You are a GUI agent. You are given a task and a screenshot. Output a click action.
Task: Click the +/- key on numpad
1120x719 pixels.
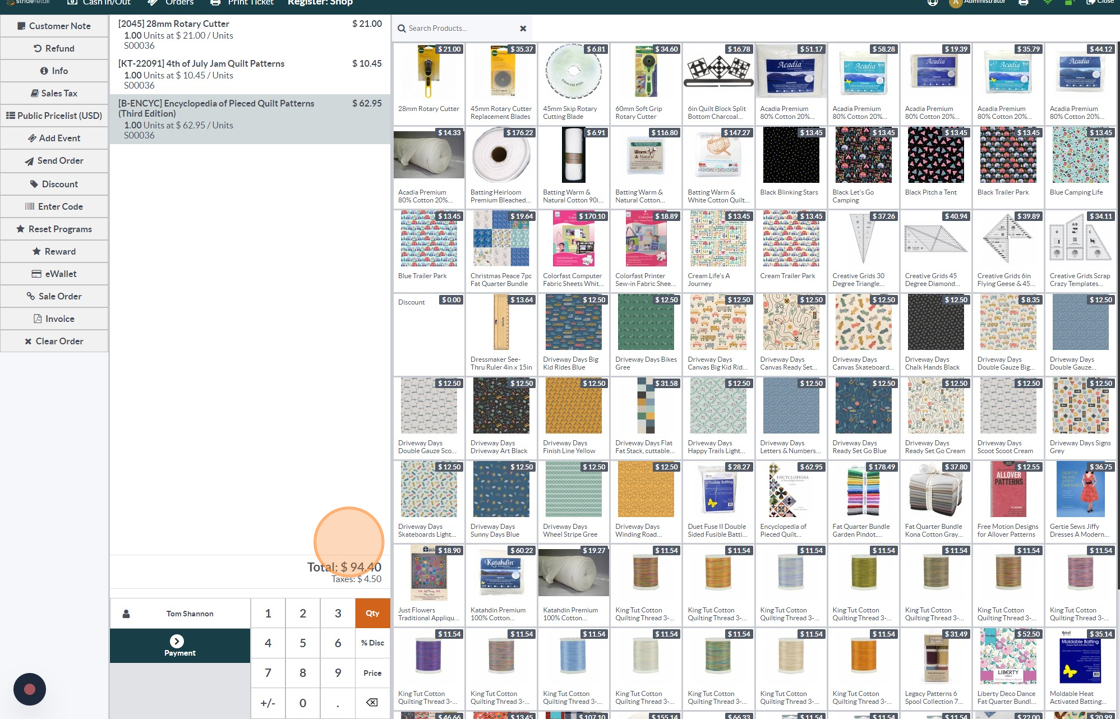coord(268,703)
